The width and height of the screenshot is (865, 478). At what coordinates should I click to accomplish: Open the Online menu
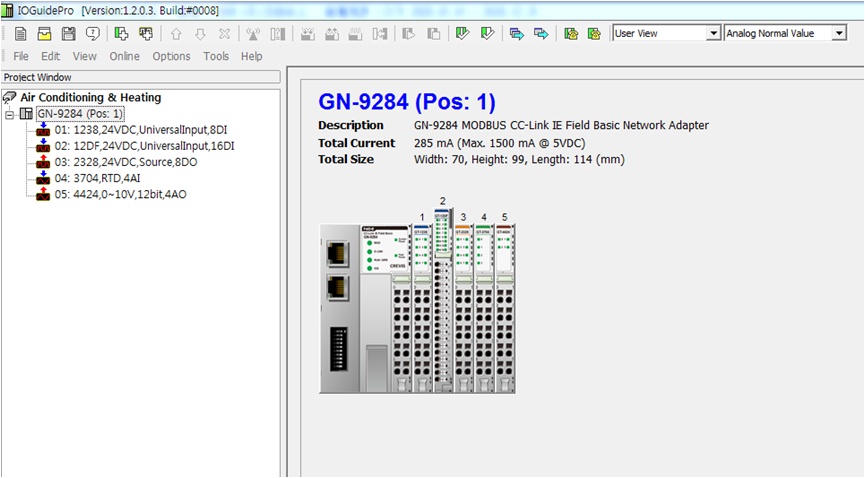point(124,56)
